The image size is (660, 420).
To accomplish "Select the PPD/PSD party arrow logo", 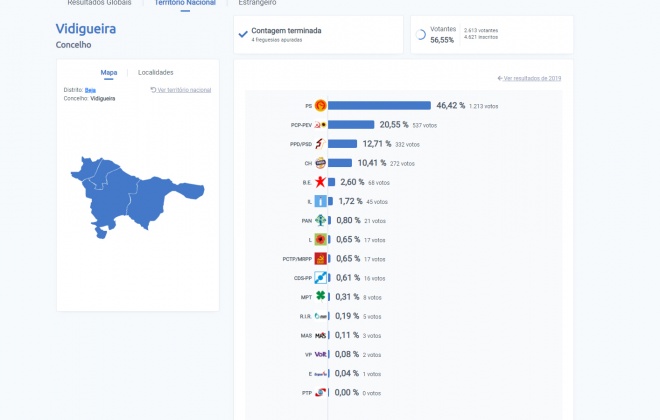I will [x=320, y=144].
